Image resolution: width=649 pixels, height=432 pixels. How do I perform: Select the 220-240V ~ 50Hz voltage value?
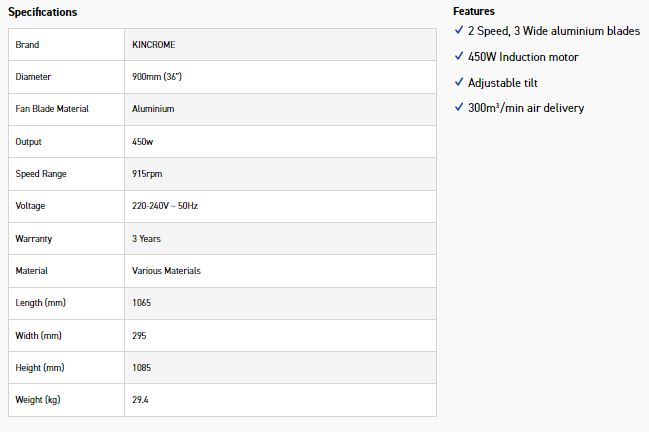(171, 206)
